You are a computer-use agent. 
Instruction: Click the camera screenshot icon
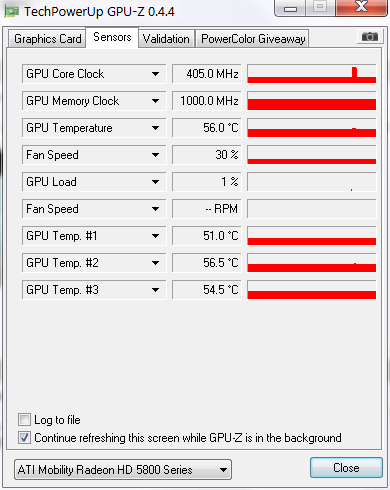(x=370, y=36)
